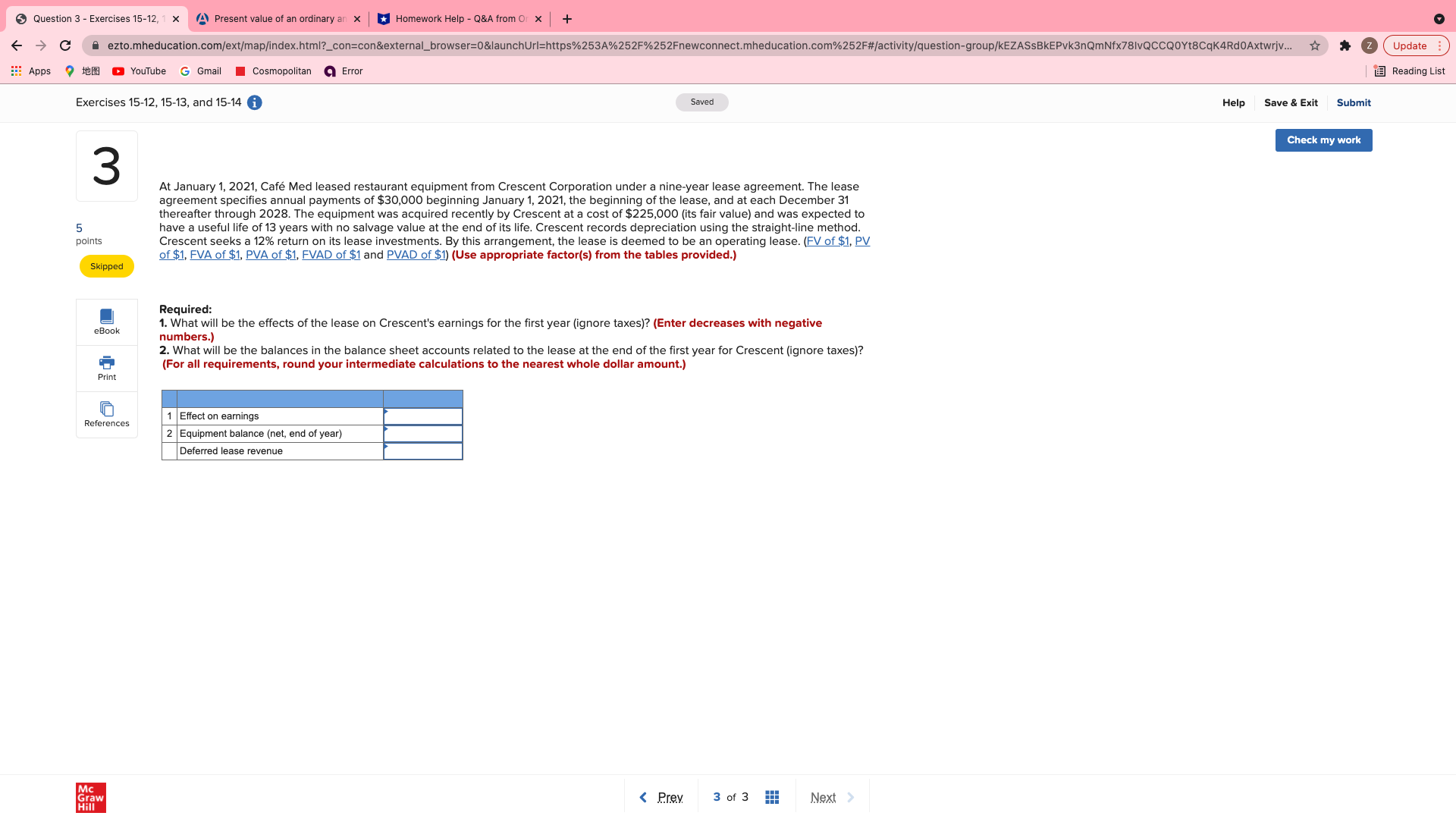The height and width of the screenshot is (819, 1456).
Task: Open the question map grid icon
Action: click(x=772, y=797)
